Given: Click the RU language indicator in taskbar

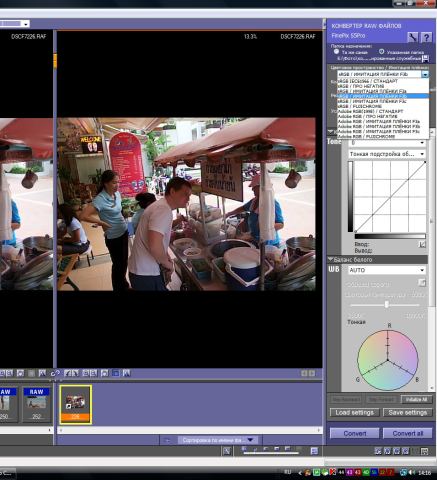Looking at the screenshot, I should pyautogui.click(x=287, y=472).
